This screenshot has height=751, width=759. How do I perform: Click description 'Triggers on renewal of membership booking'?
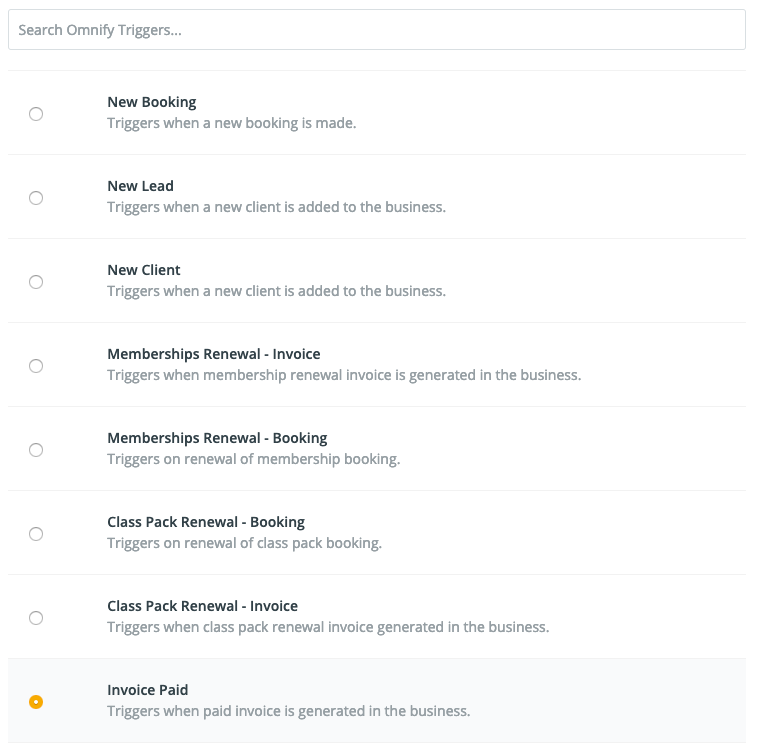click(254, 459)
